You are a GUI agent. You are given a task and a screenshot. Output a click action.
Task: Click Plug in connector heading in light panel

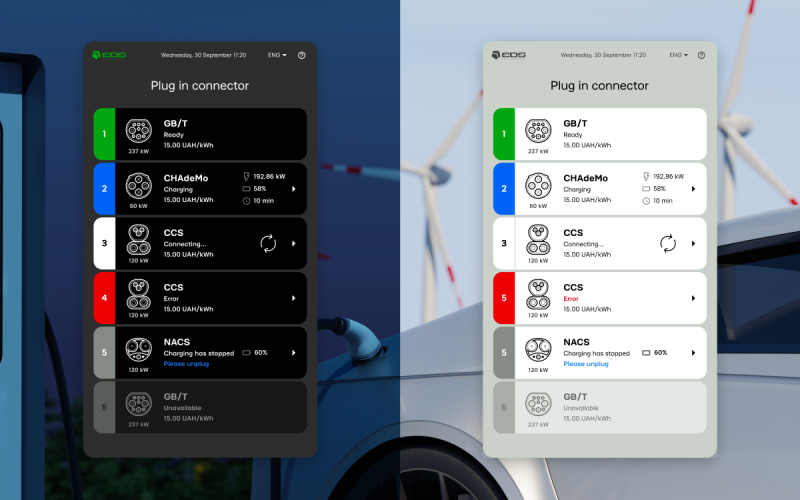coord(599,86)
